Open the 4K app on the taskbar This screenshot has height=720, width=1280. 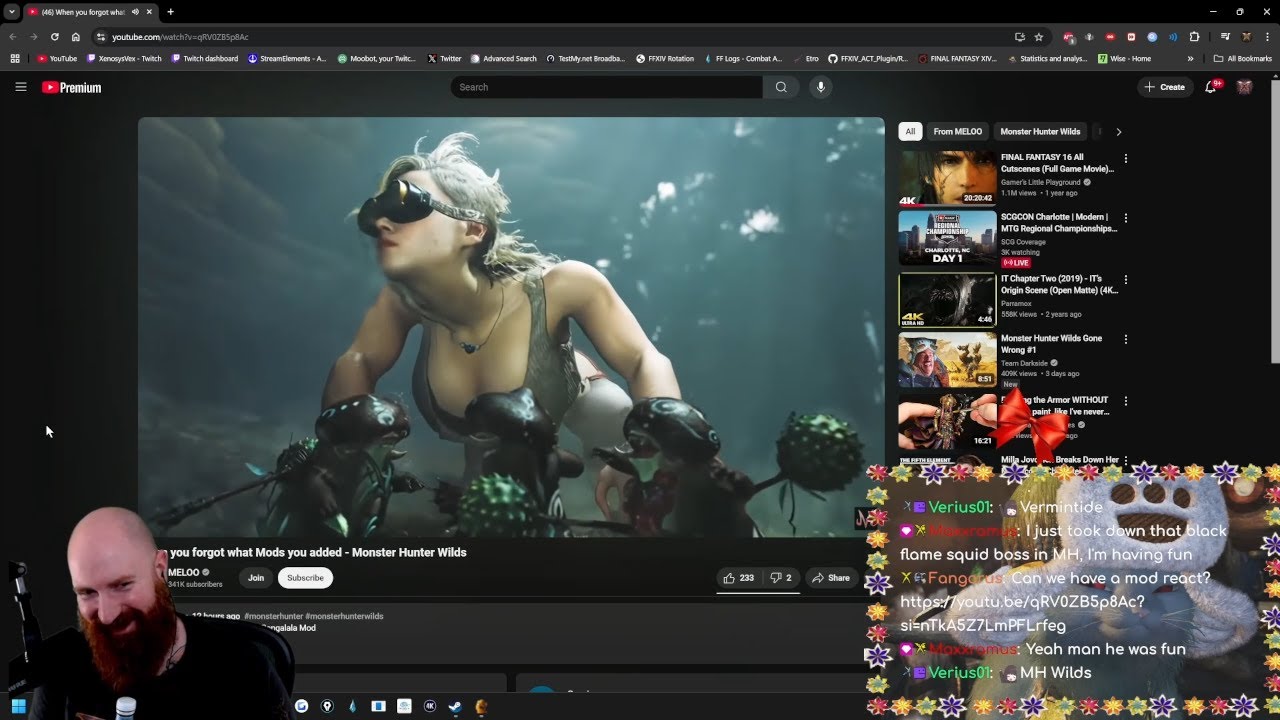[430, 707]
